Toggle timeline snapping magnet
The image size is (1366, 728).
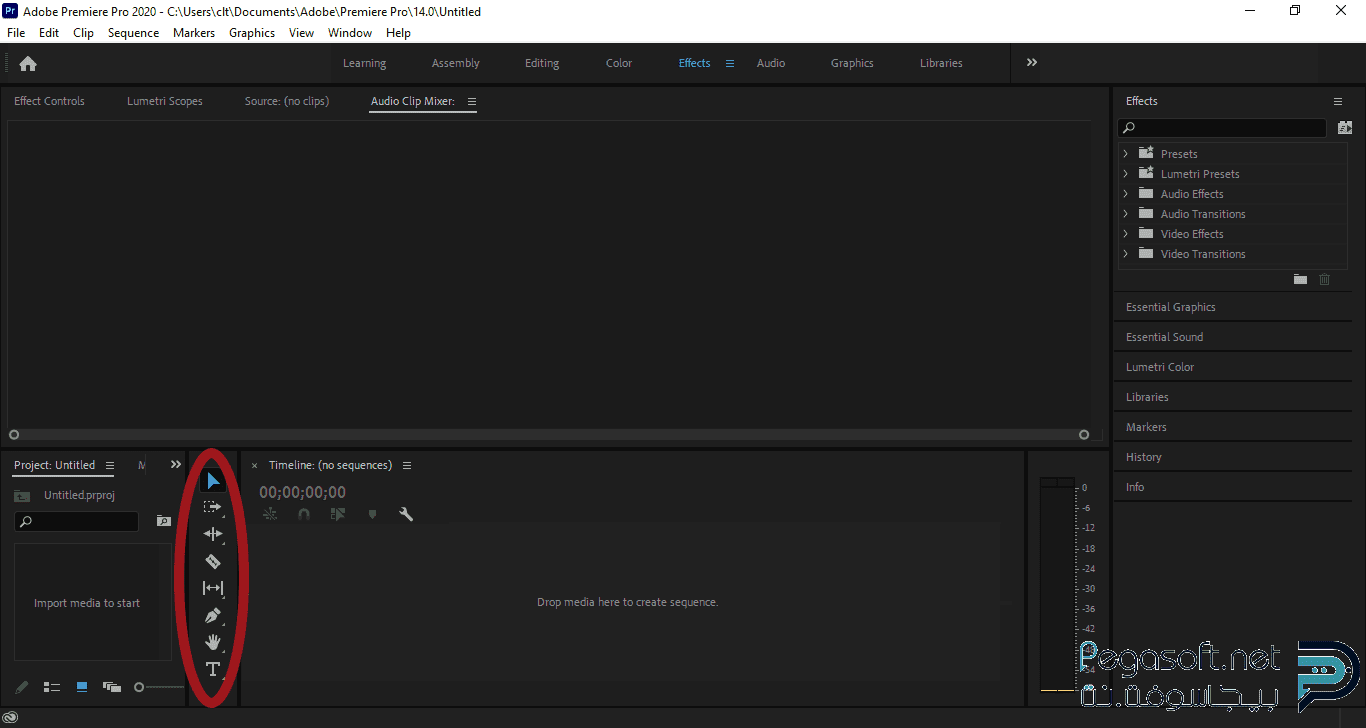[304, 514]
